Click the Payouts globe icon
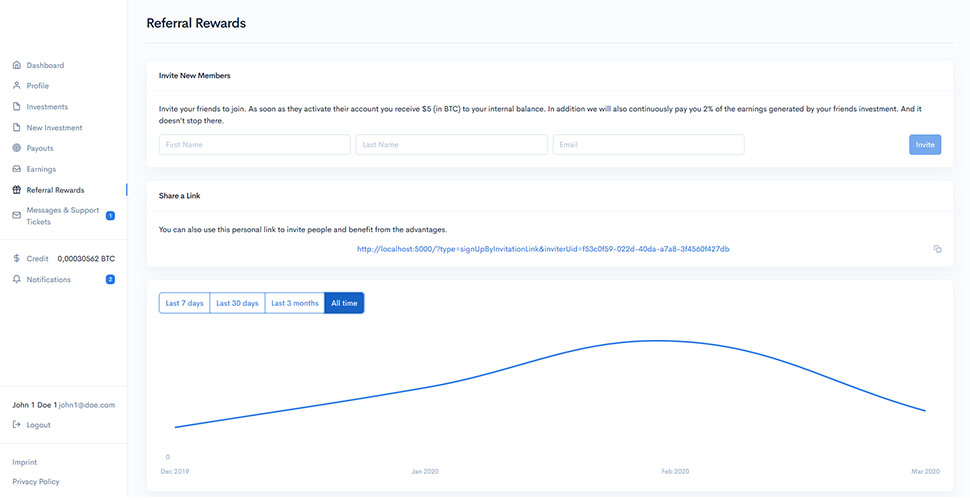The image size is (970, 500). (16, 148)
